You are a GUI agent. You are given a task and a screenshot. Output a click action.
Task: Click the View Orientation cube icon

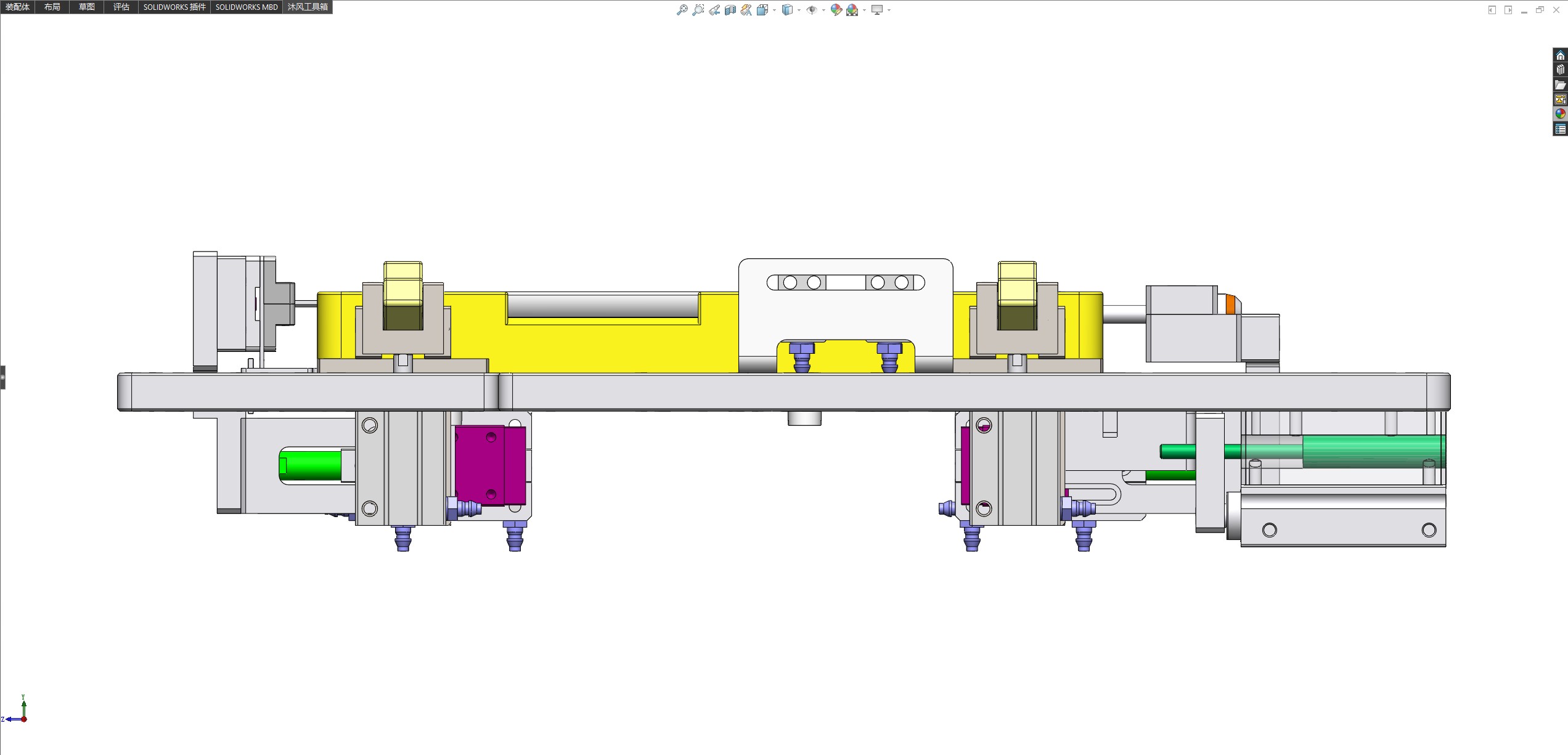pos(762,10)
